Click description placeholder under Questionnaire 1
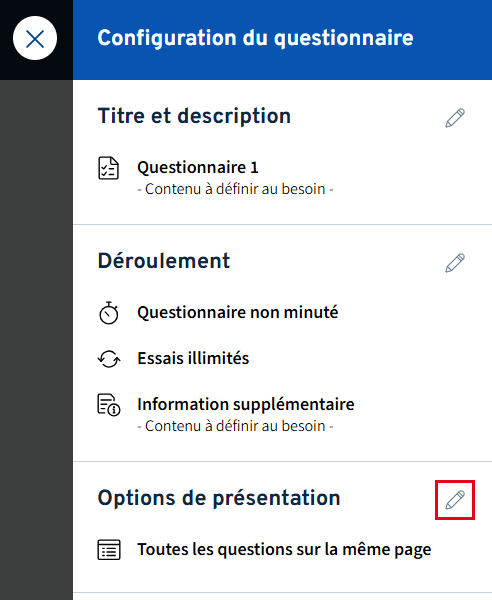Image resolution: width=492 pixels, height=600 pixels. coord(235,189)
